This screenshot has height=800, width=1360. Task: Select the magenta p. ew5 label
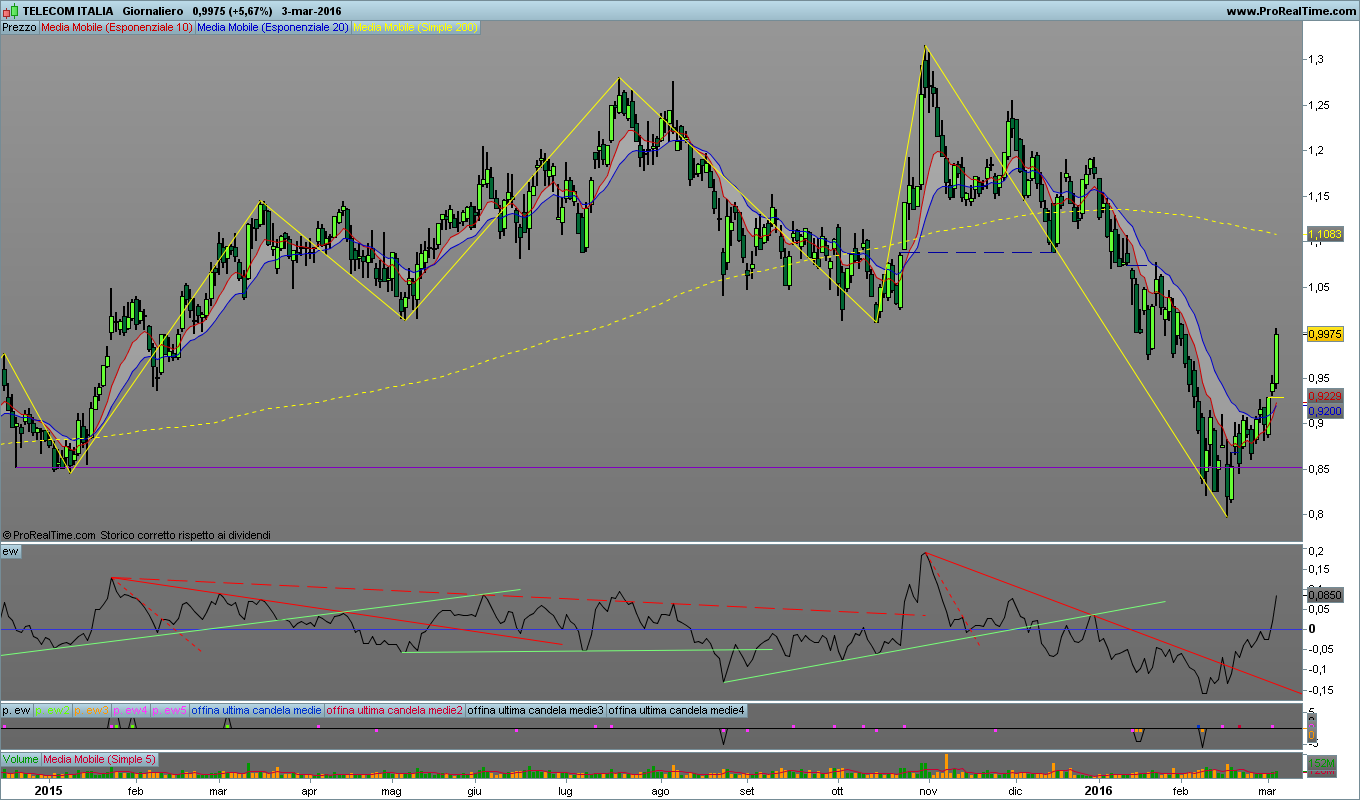point(170,710)
